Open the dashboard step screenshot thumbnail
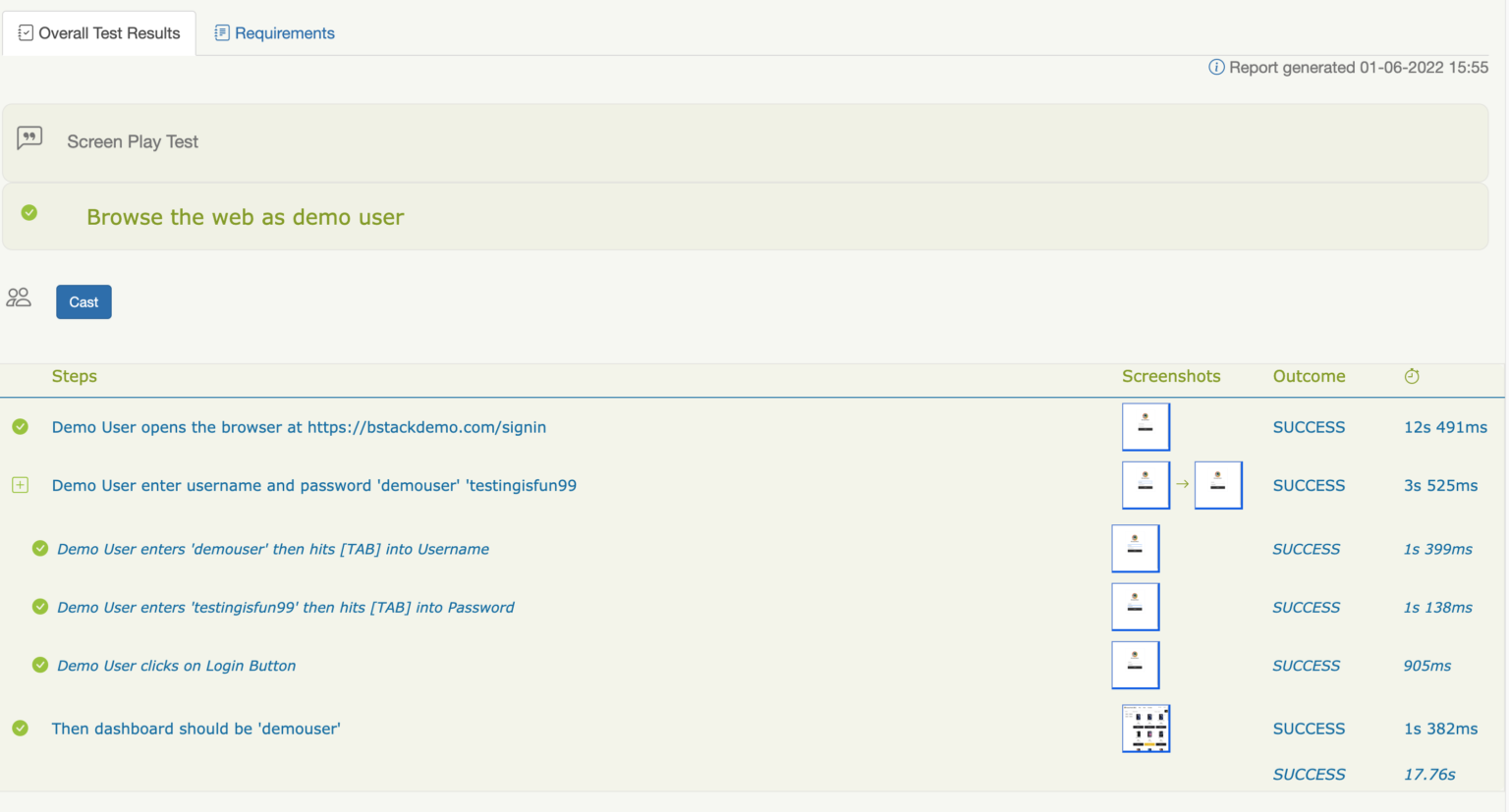This screenshot has width=1509, height=812. tap(1146, 728)
